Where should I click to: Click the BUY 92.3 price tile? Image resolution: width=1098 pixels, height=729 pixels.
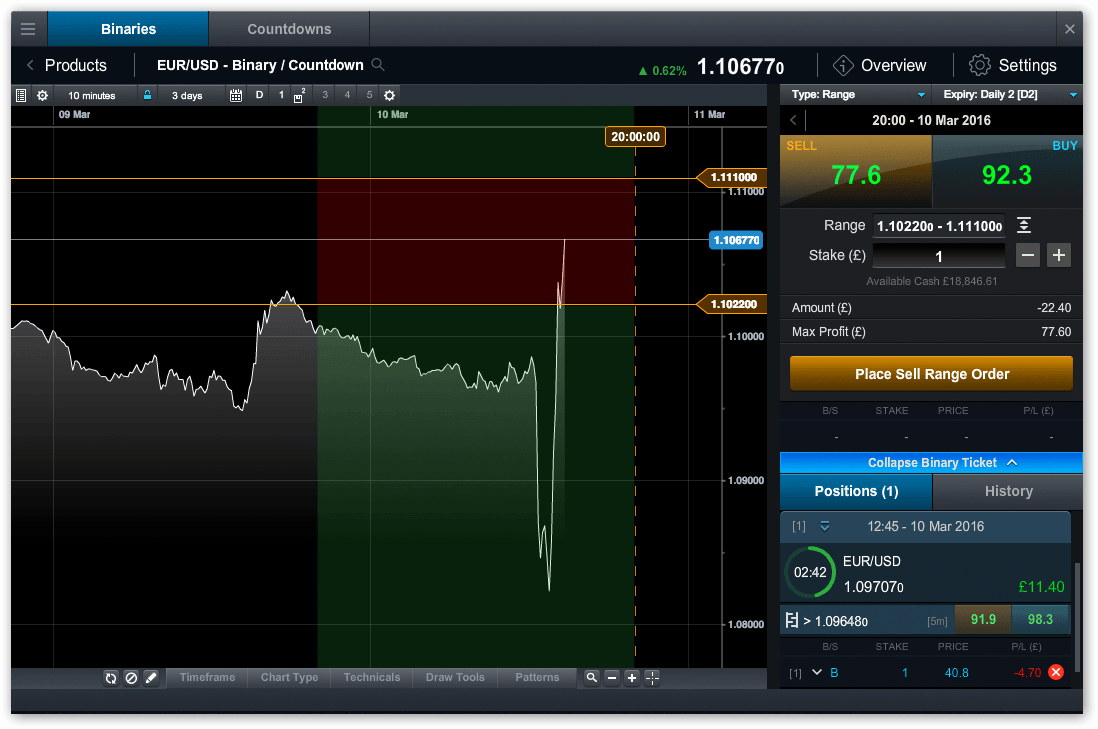tap(1007, 171)
